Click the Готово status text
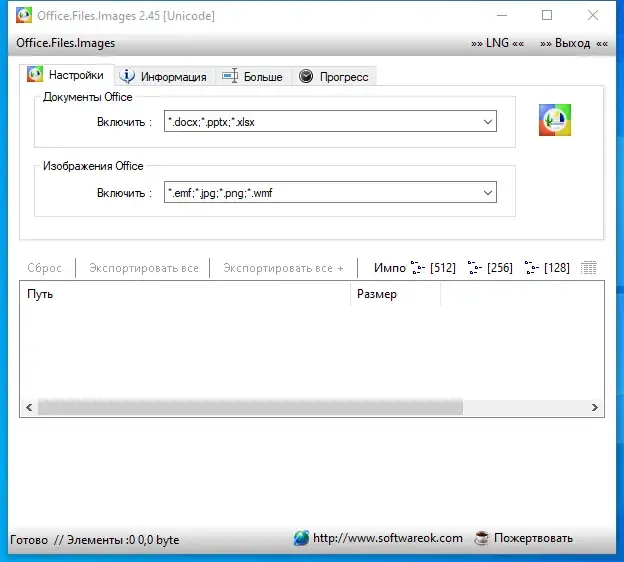This screenshot has height=562, width=624. pyautogui.click(x=29, y=540)
